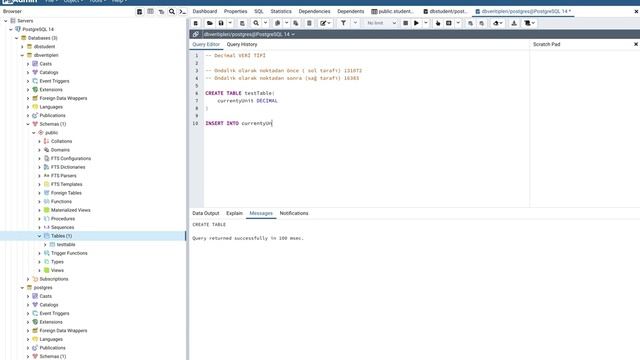Switch to the Query Editor tab
This screenshot has width=640, height=360.
click(206, 44)
